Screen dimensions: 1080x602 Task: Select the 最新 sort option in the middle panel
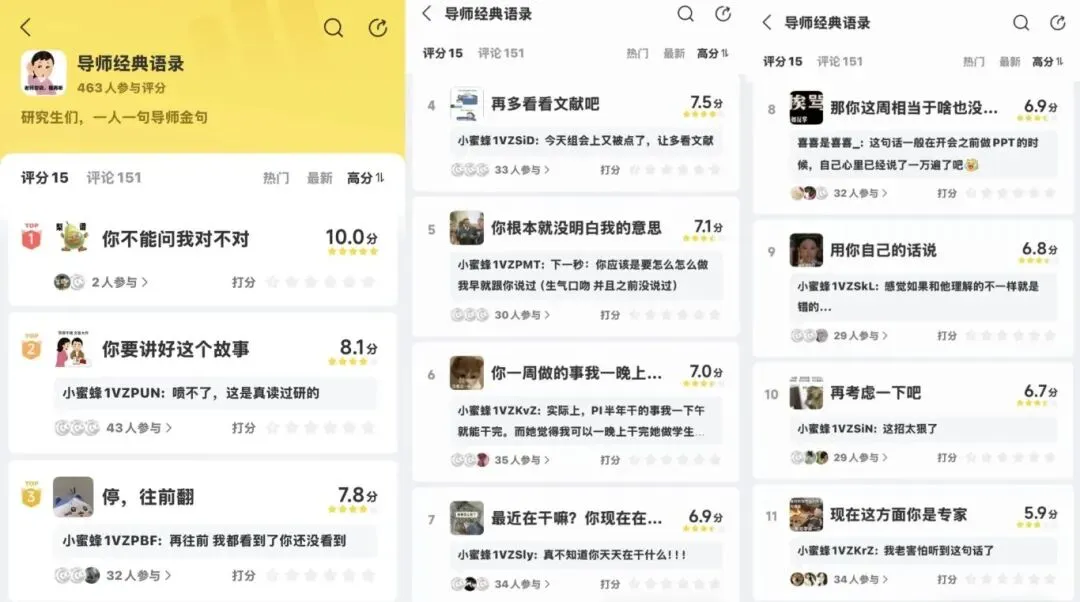pyautogui.click(x=674, y=53)
